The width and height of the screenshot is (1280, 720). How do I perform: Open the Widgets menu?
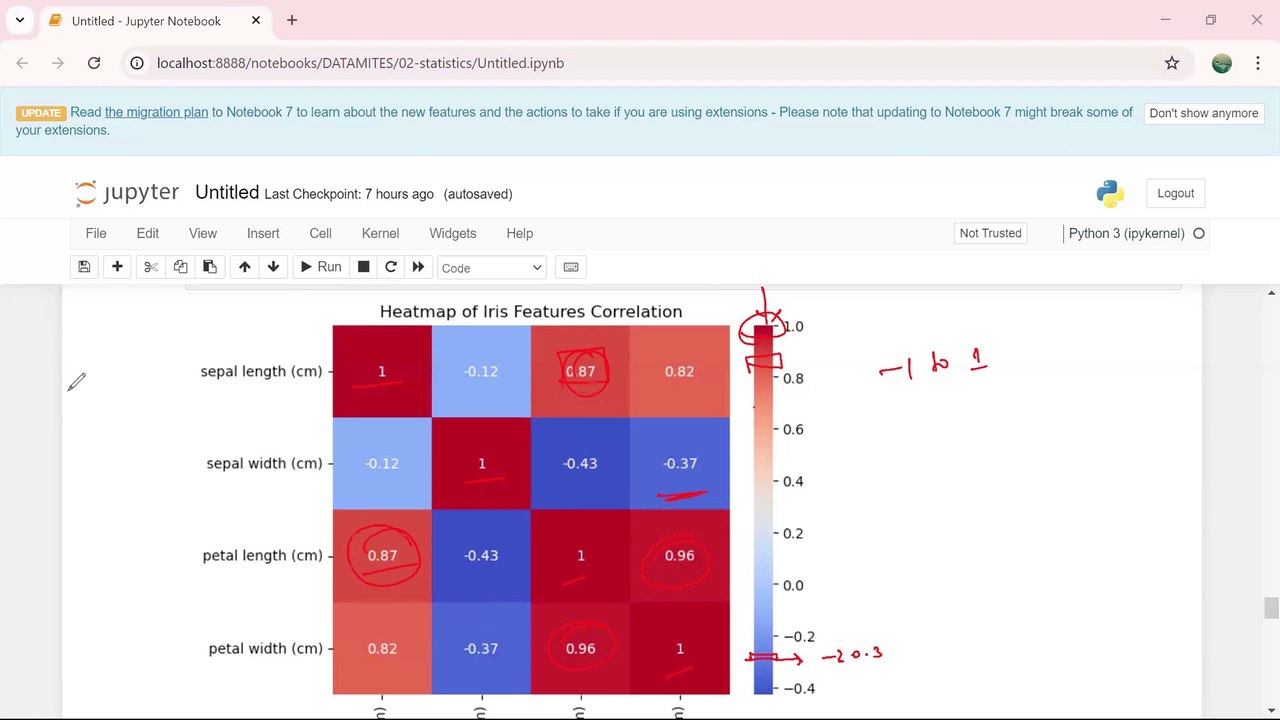[453, 233]
